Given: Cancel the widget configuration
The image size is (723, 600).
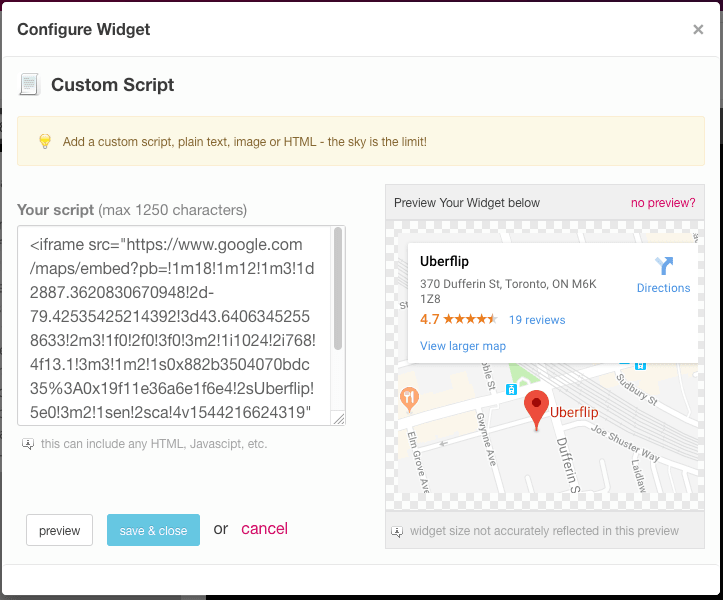Looking at the screenshot, I should click(264, 529).
